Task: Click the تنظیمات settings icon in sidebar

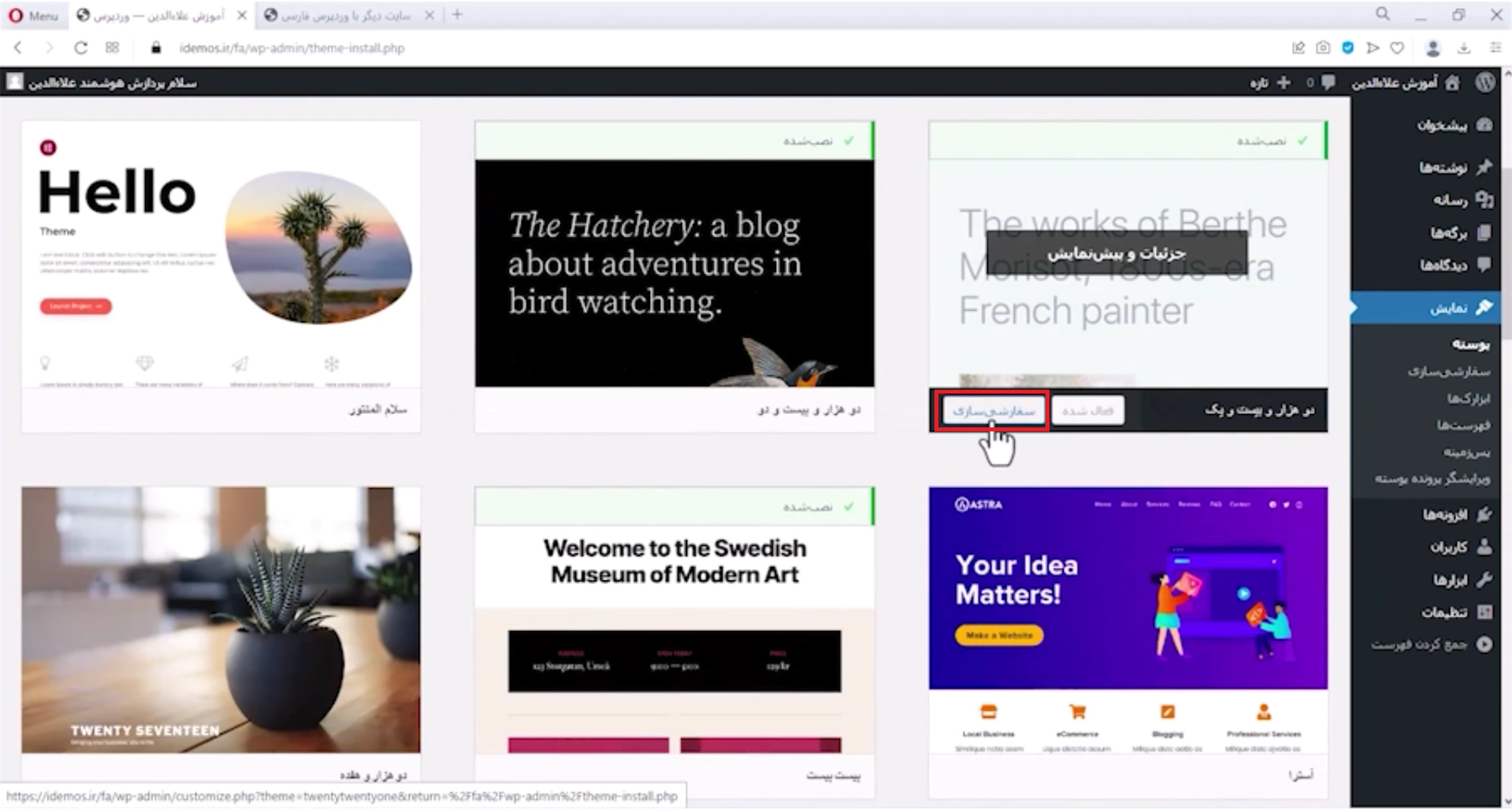Action: point(1484,612)
